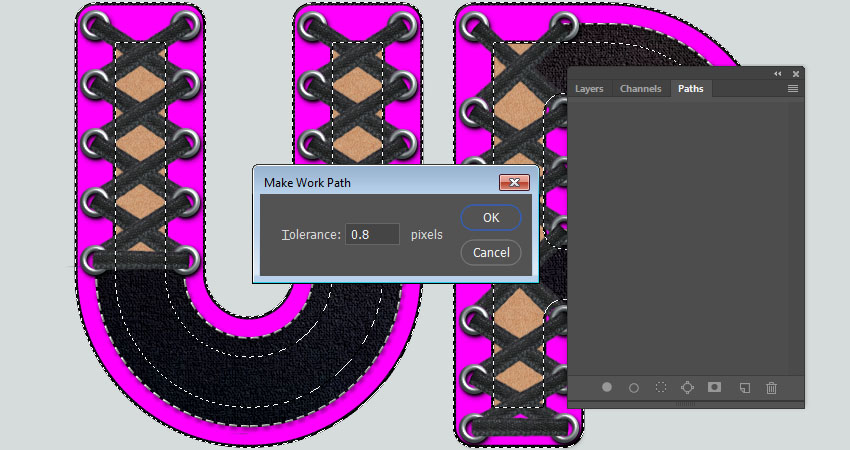Click the Make Work Path title bar
Screen dimensions: 850x450
coord(380,183)
